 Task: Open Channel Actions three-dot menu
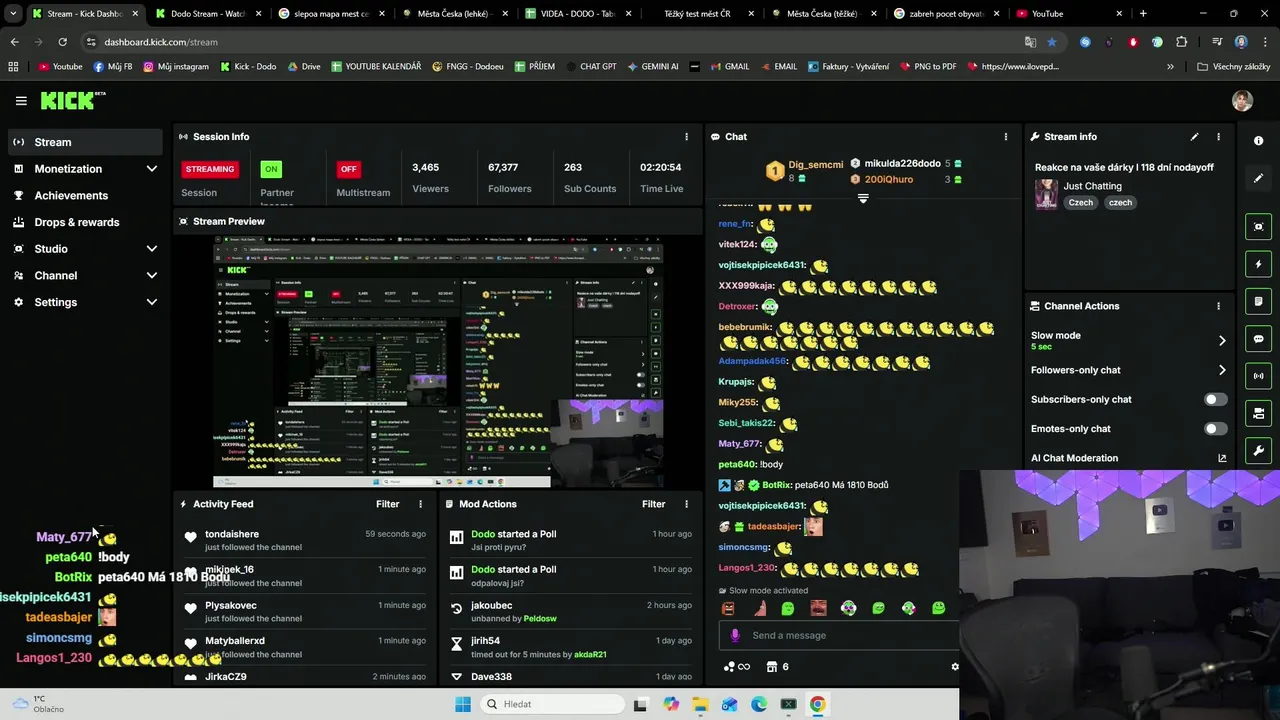click(x=1218, y=306)
